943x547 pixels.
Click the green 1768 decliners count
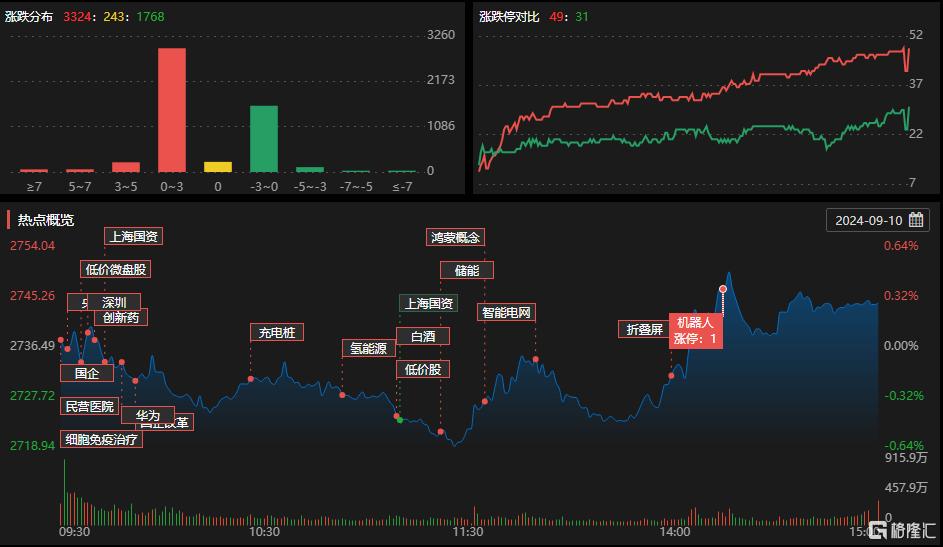(x=150, y=17)
